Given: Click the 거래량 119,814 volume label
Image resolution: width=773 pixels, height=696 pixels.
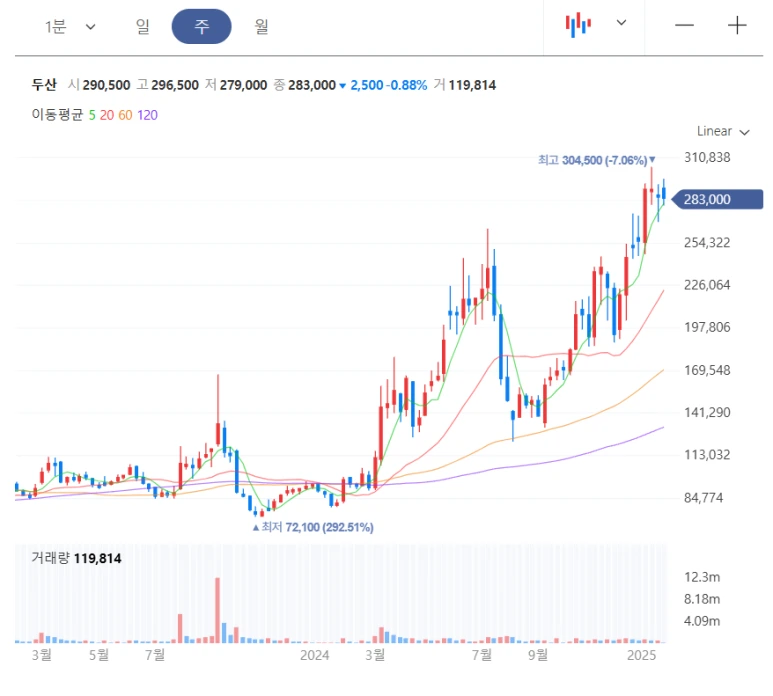Looking at the screenshot, I should (x=76, y=558).
